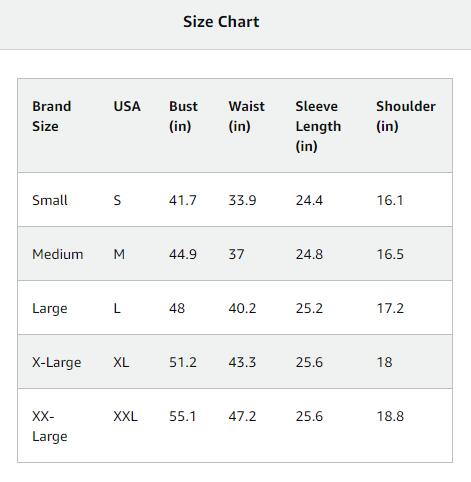Click the Waist (in) column header

pos(246,116)
